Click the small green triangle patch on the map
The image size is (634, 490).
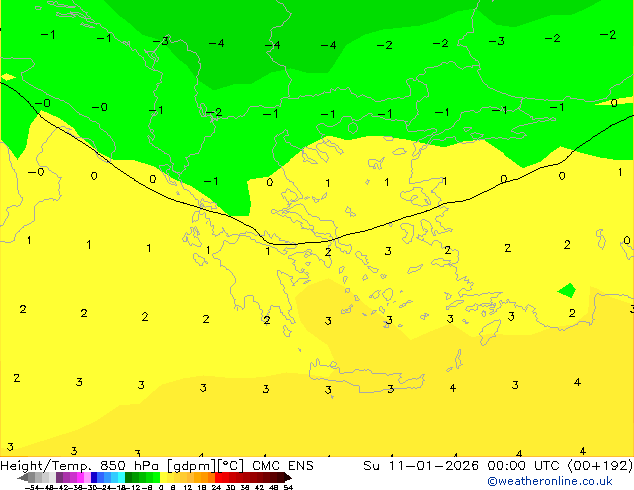tap(568, 290)
